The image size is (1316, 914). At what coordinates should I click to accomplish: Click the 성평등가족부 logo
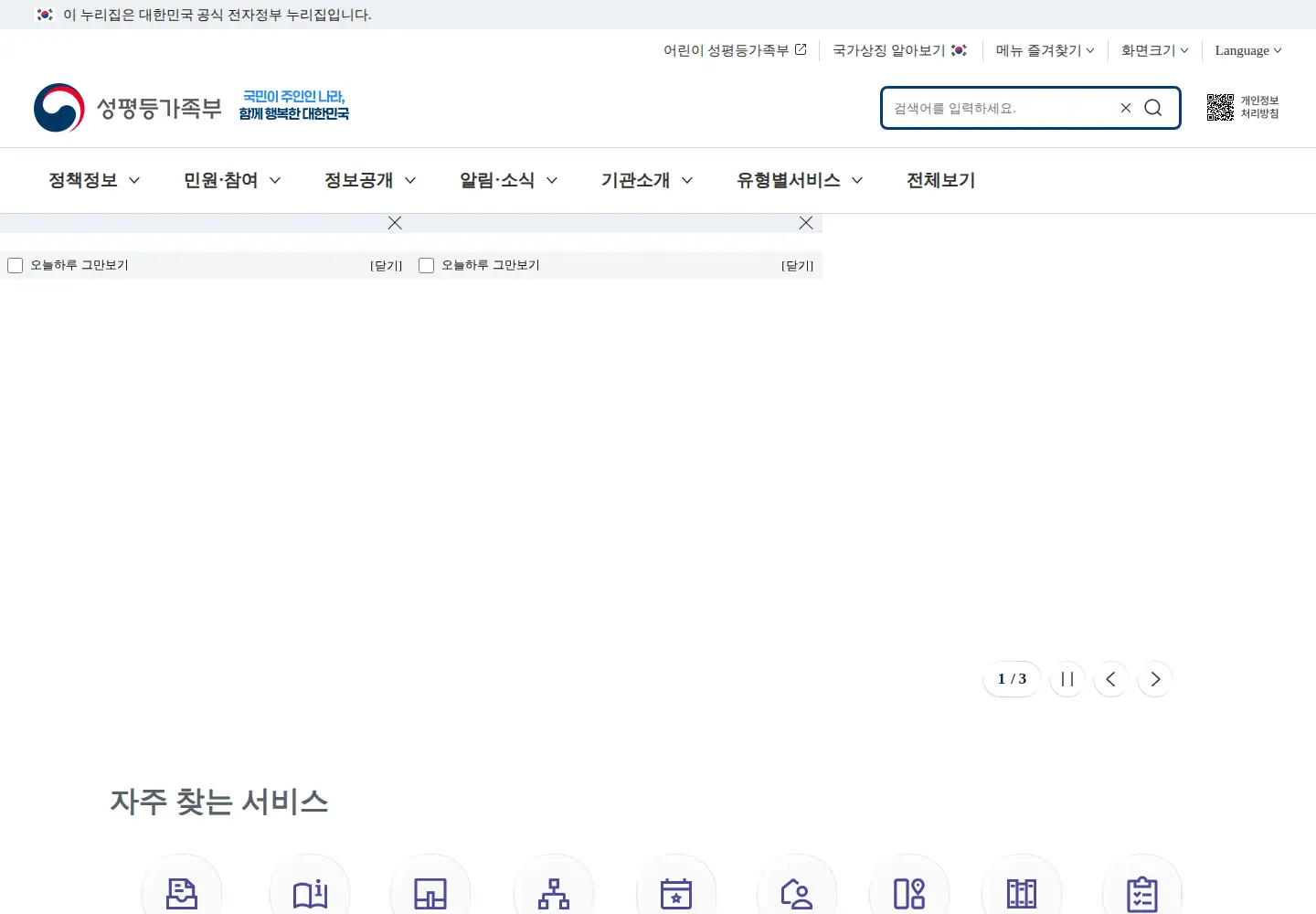[128, 108]
